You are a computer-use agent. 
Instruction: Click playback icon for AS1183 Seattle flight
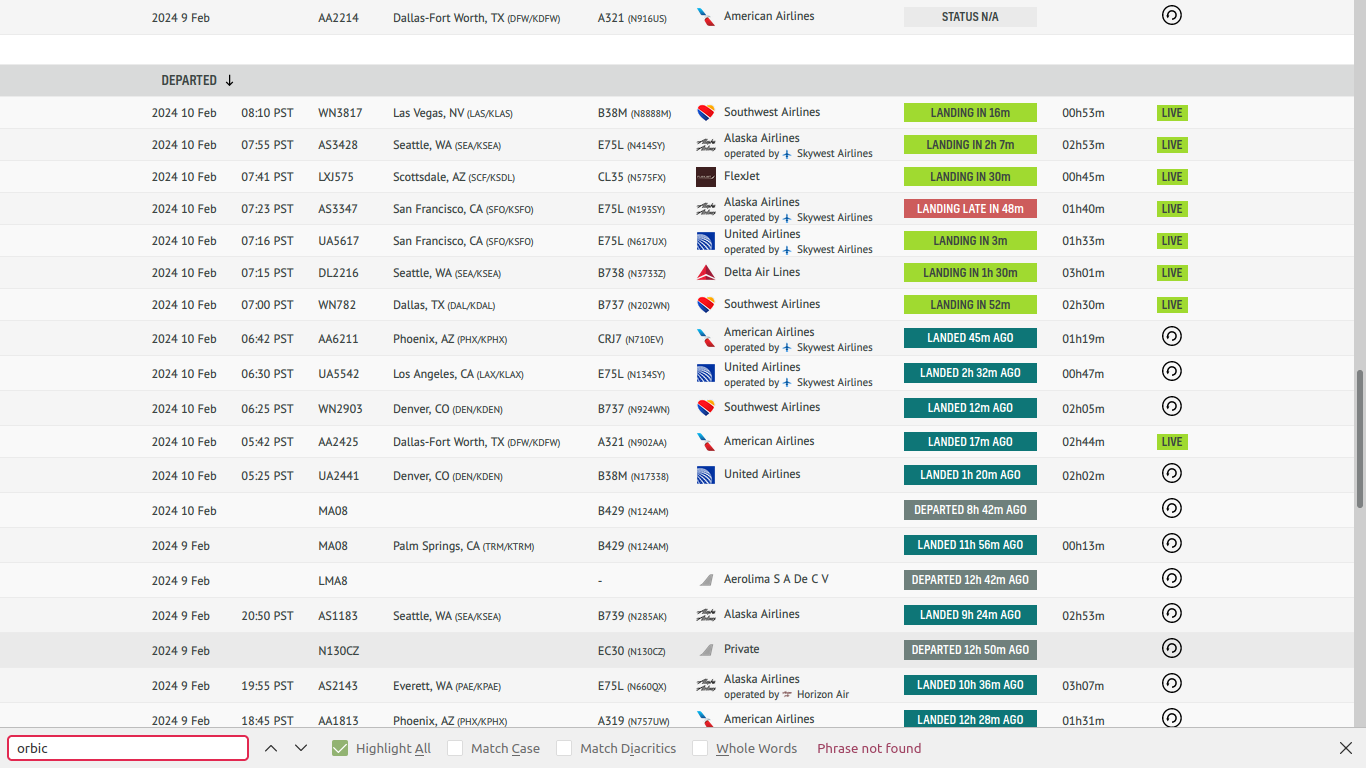1172,613
